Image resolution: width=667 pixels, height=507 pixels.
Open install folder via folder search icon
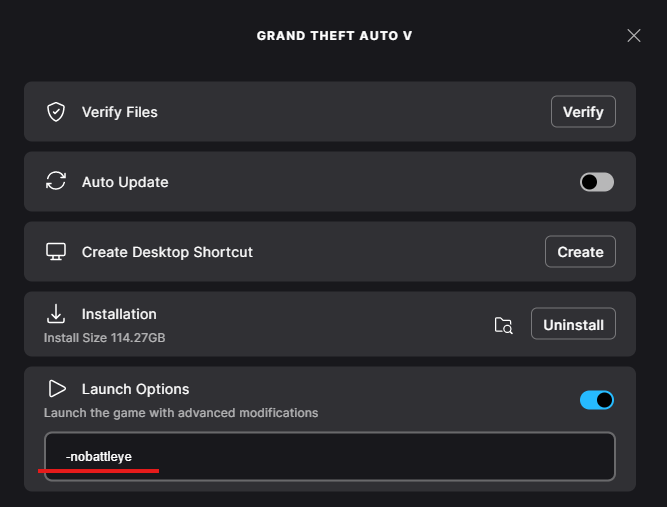[504, 325]
